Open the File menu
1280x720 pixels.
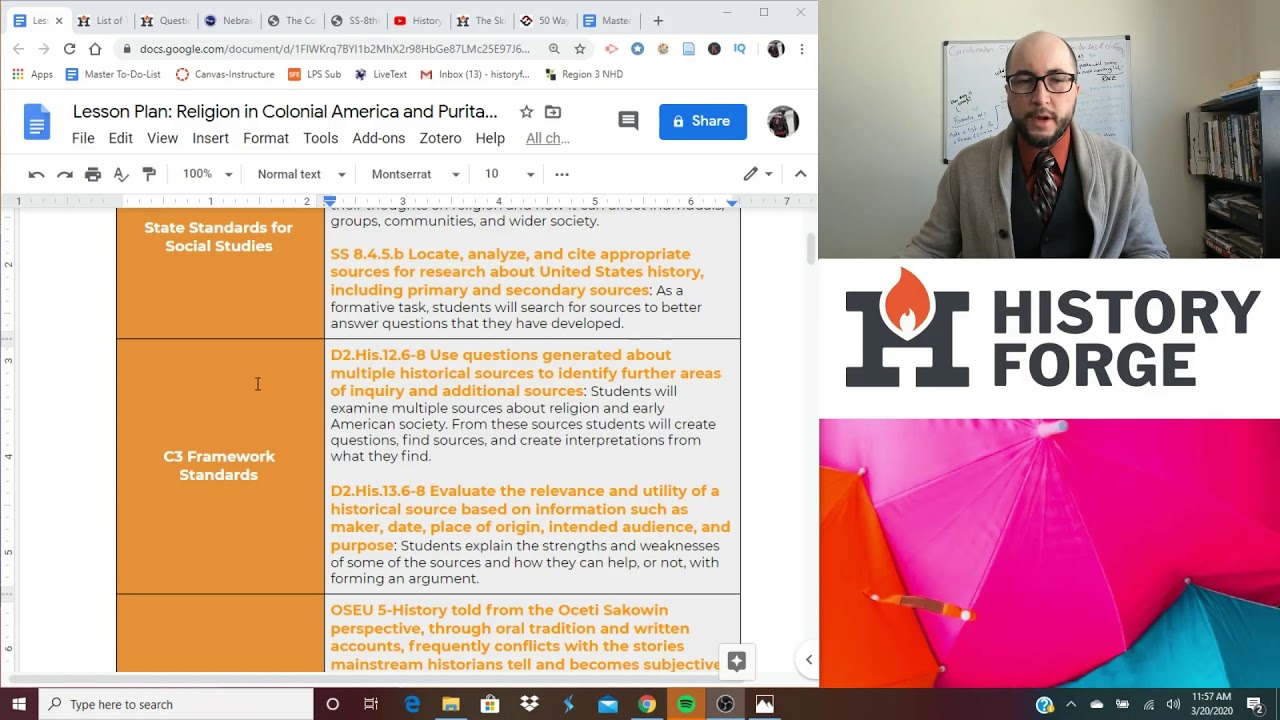(83, 138)
